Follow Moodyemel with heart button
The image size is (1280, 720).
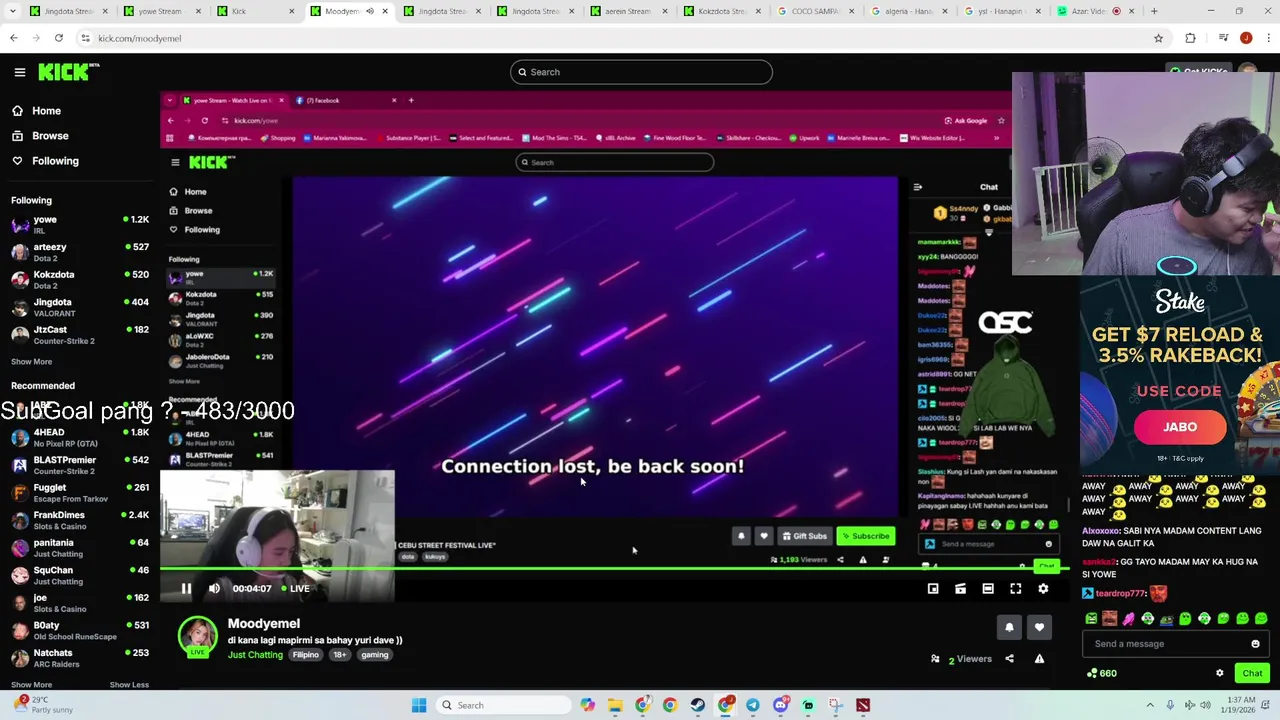[1039, 627]
